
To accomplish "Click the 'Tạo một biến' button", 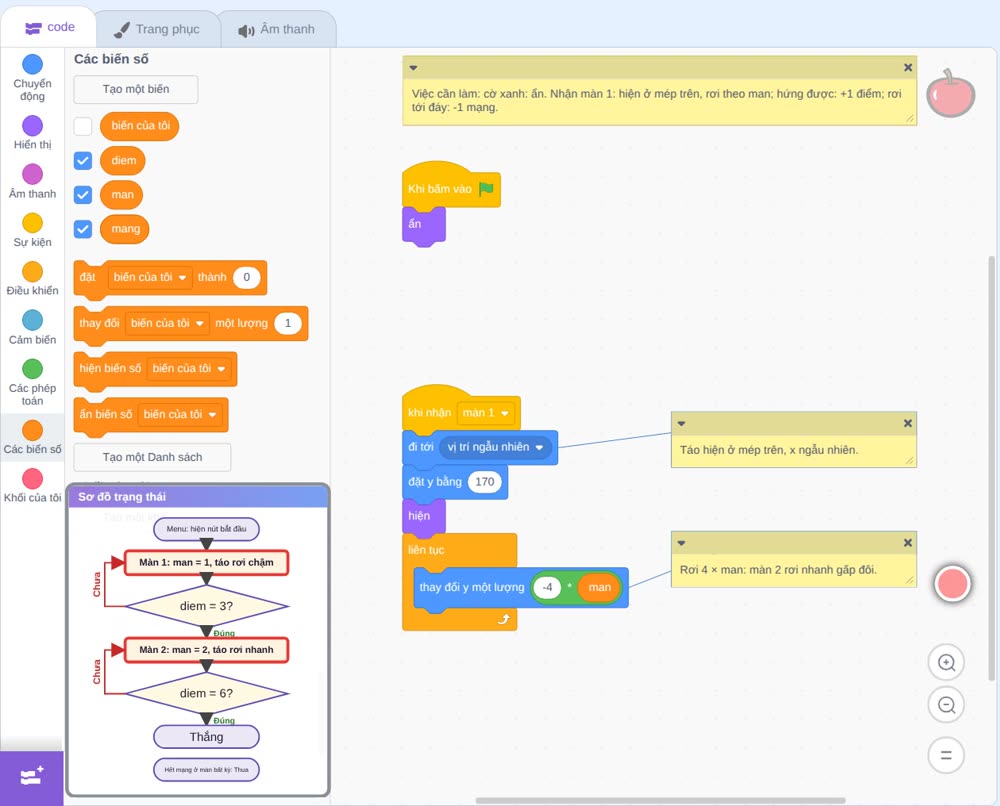I will point(136,89).
